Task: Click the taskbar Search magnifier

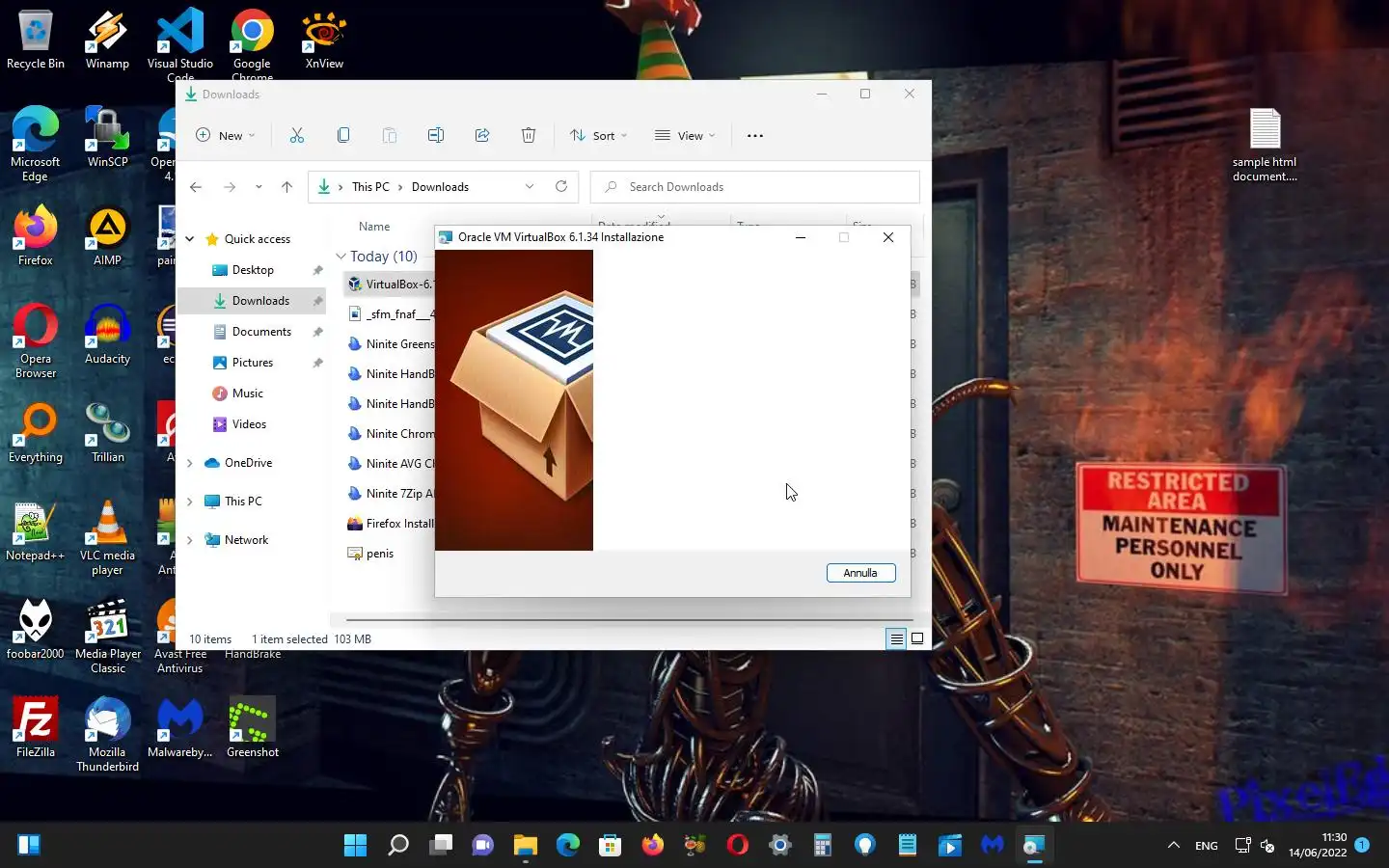Action: 397,846
